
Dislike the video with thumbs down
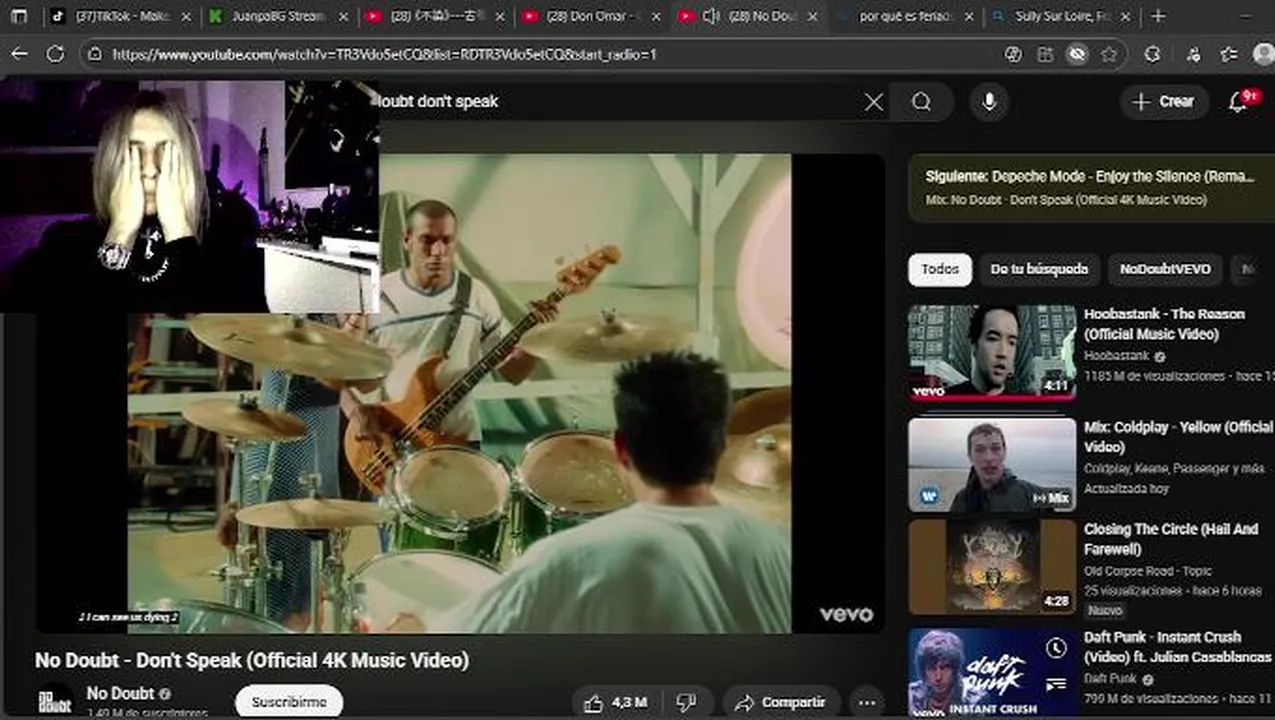tap(686, 702)
